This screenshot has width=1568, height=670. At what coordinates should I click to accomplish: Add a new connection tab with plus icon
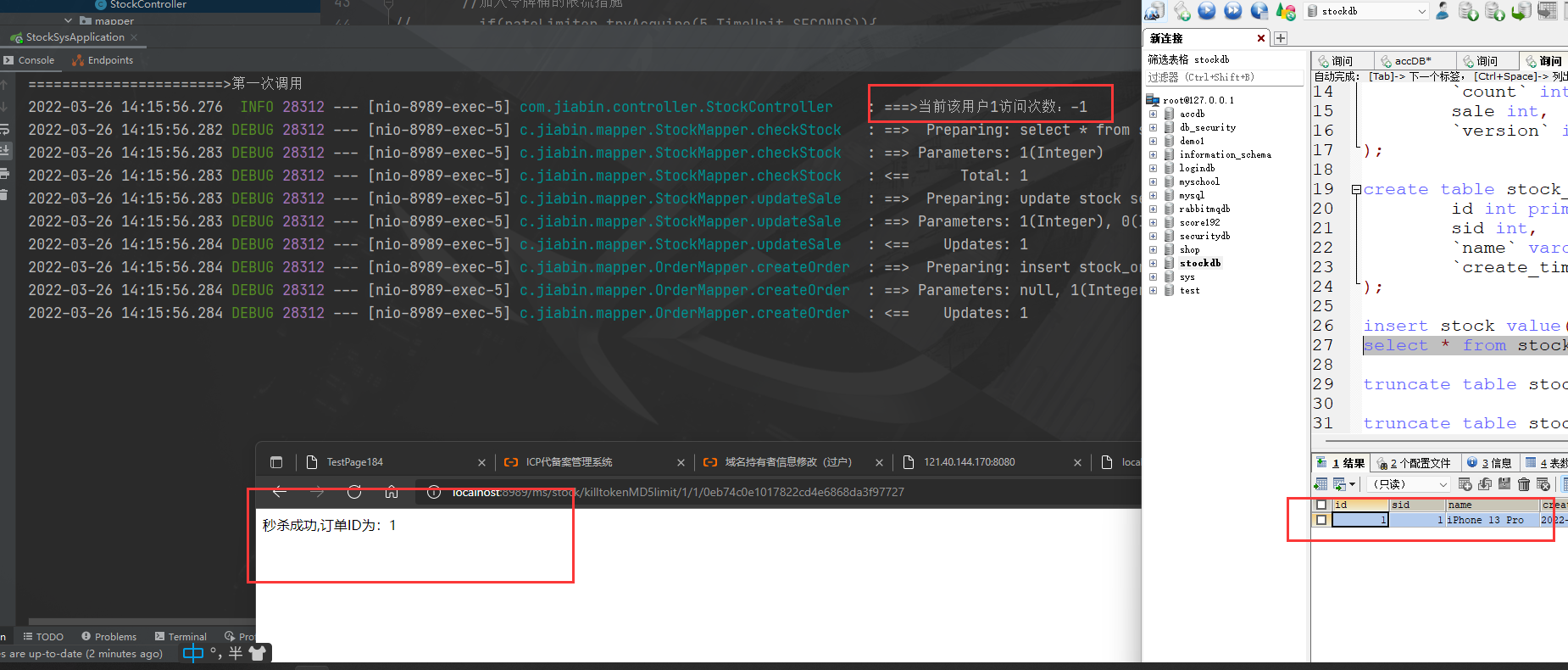1281,38
